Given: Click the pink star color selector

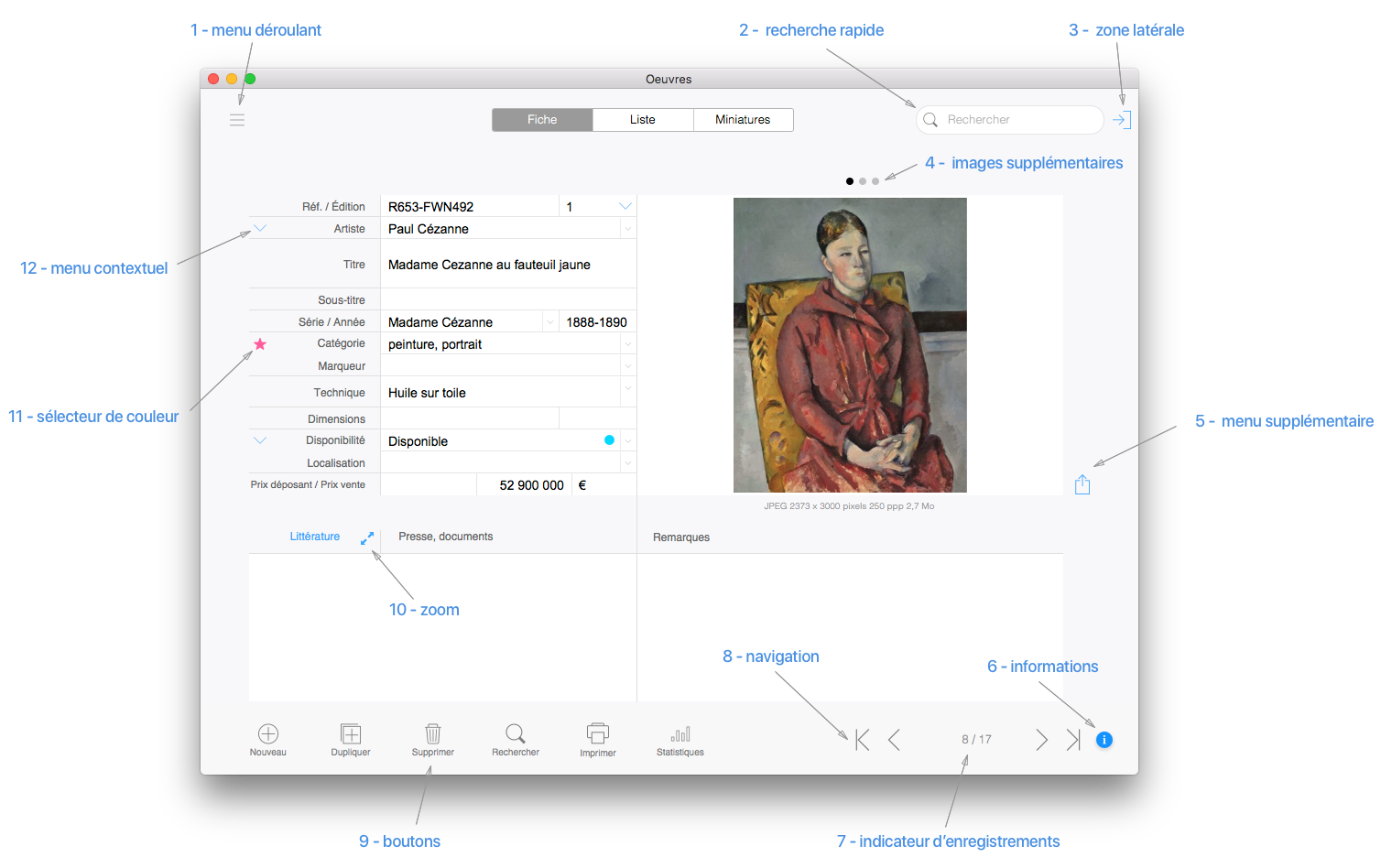Looking at the screenshot, I should point(260,344).
